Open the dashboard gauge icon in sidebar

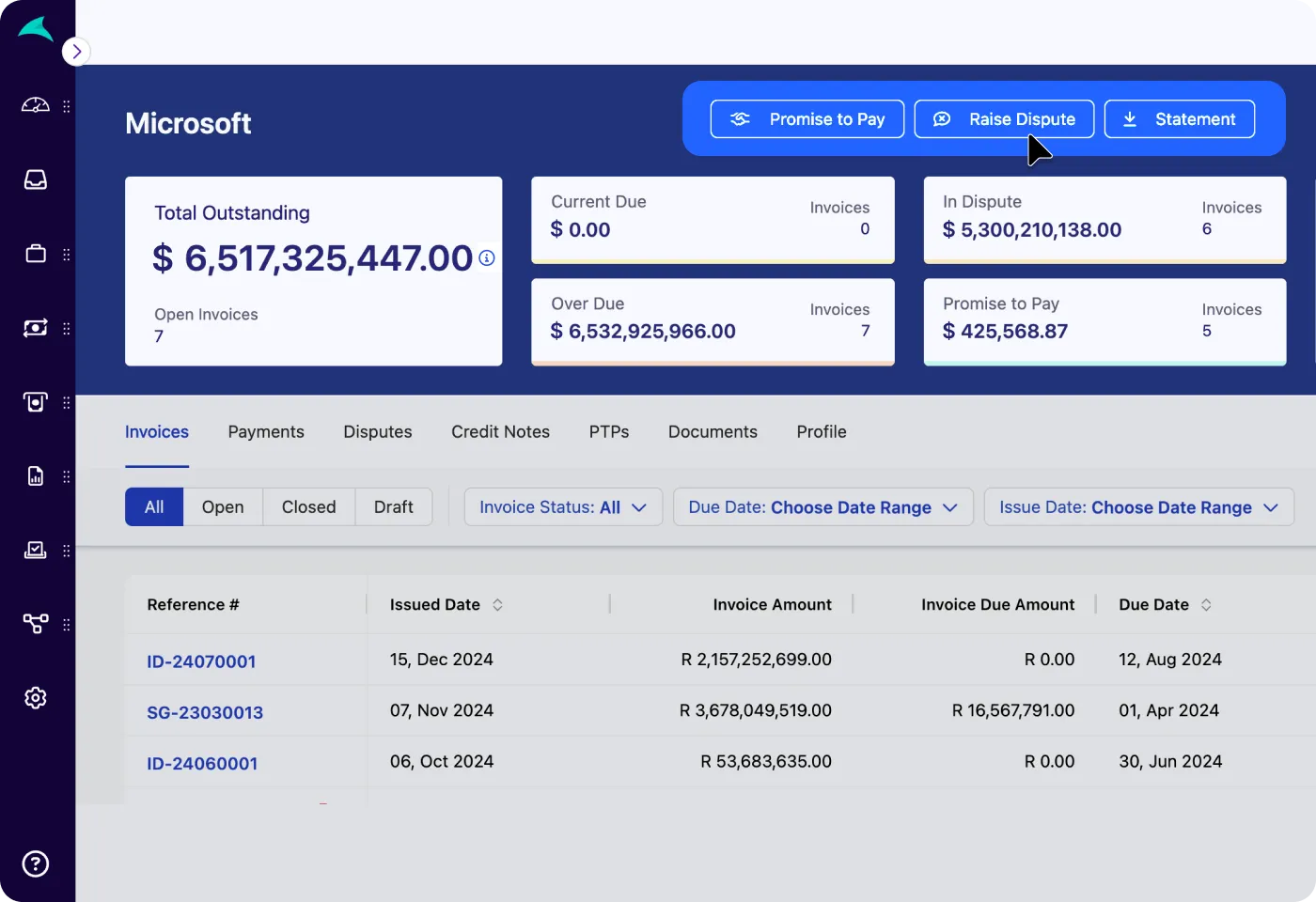(x=36, y=105)
